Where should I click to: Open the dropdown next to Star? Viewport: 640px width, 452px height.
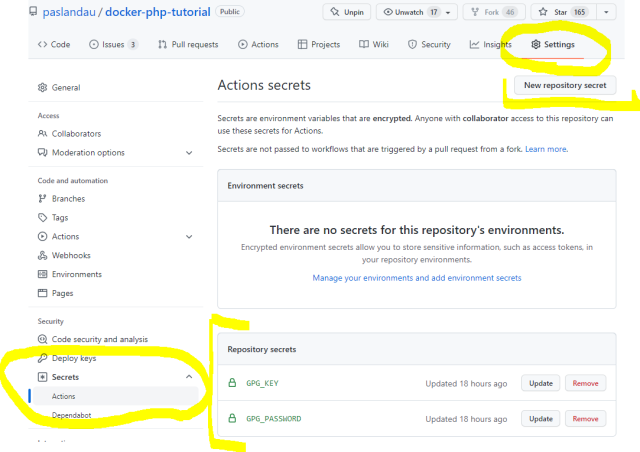(606, 12)
